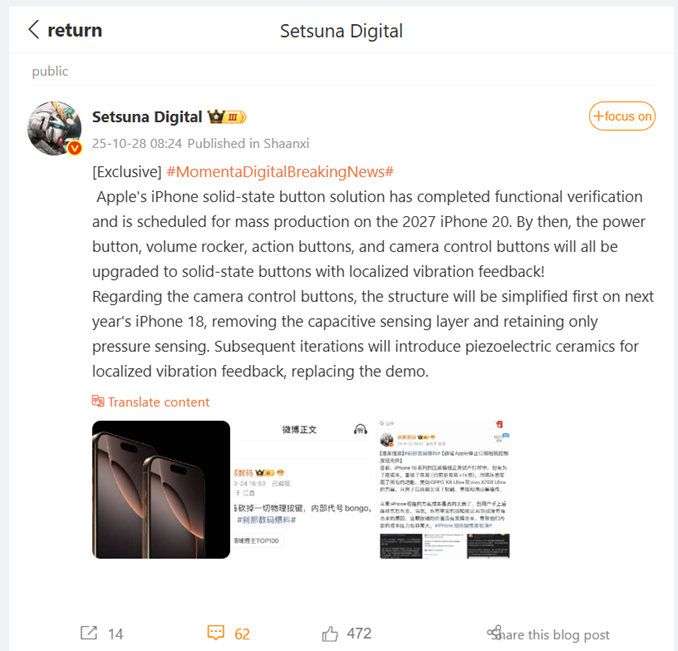Open Setsuna Digital's profile avatar
The width and height of the screenshot is (678, 651).
[54, 128]
